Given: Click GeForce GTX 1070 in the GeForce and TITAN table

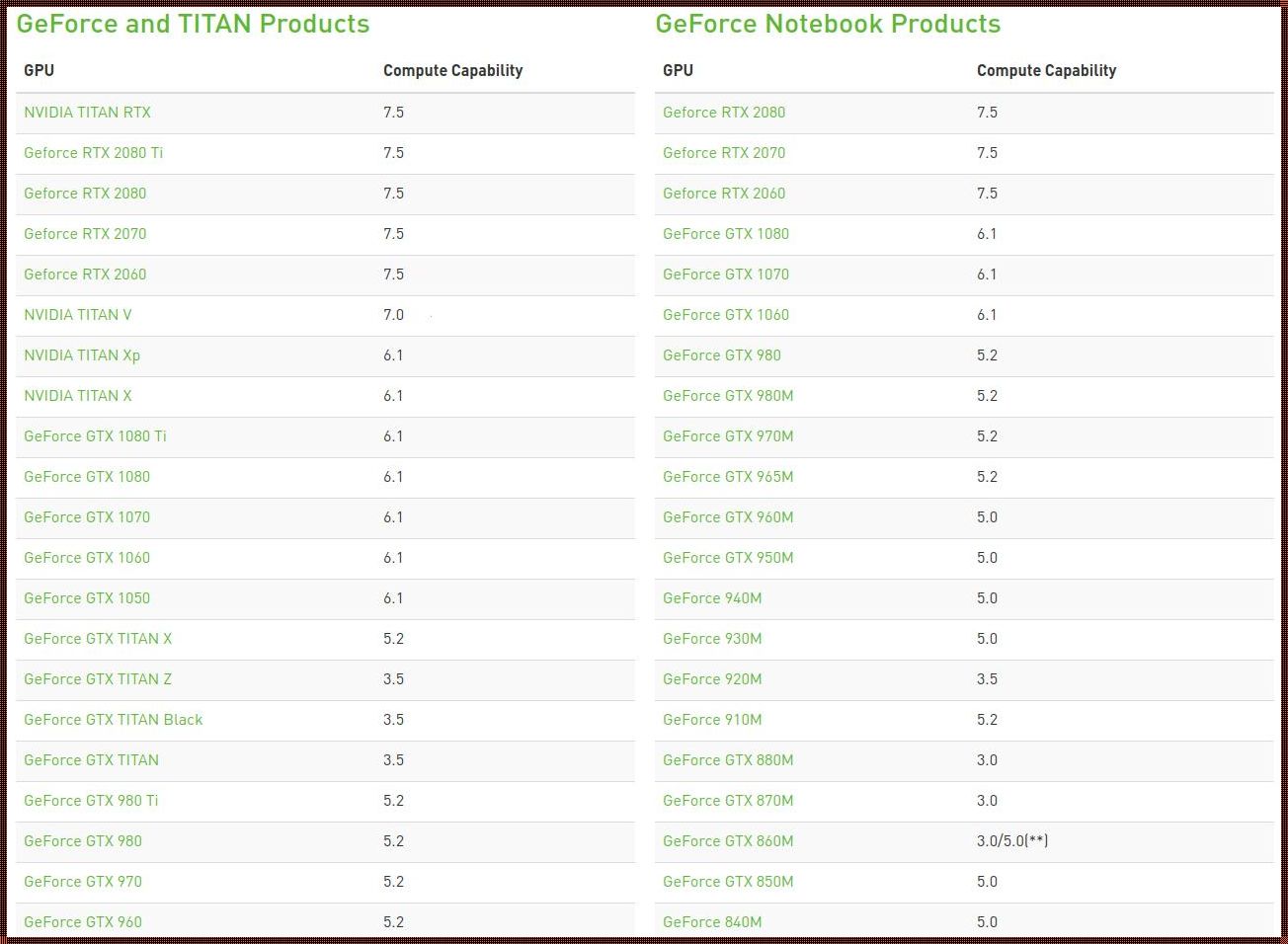Looking at the screenshot, I should [87, 517].
